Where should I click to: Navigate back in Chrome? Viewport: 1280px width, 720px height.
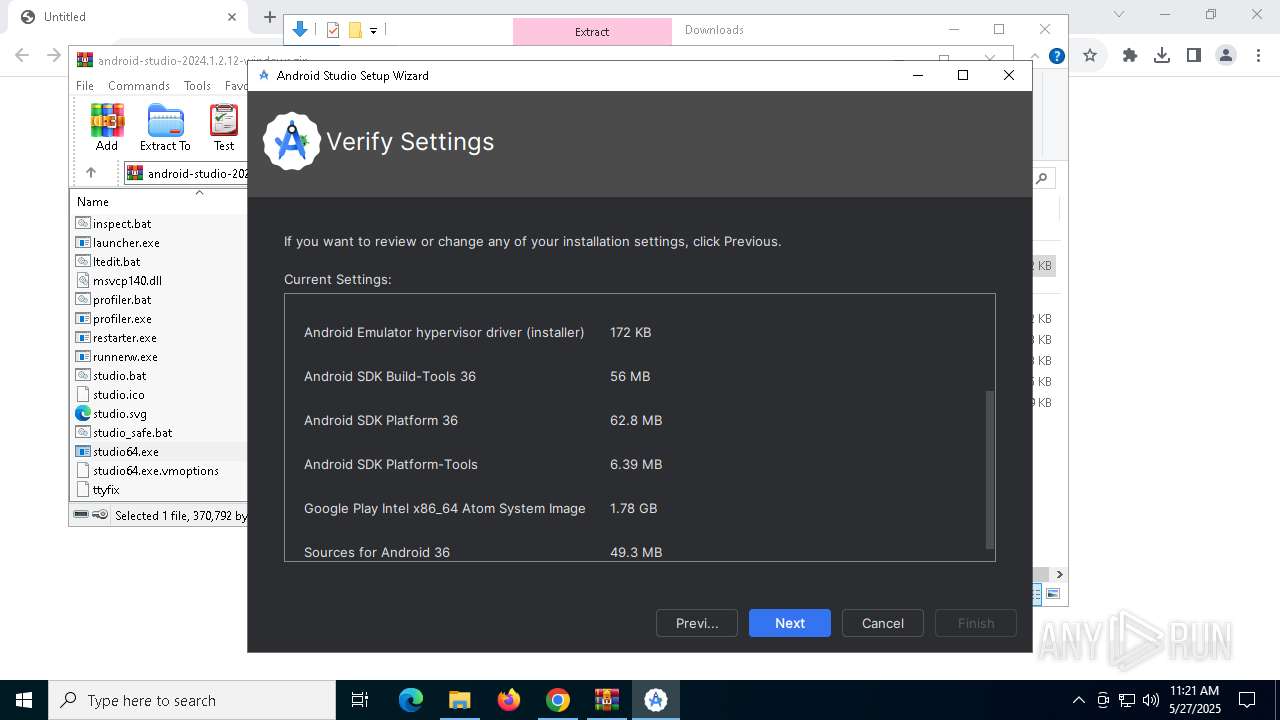pyautogui.click(x=22, y=56)
